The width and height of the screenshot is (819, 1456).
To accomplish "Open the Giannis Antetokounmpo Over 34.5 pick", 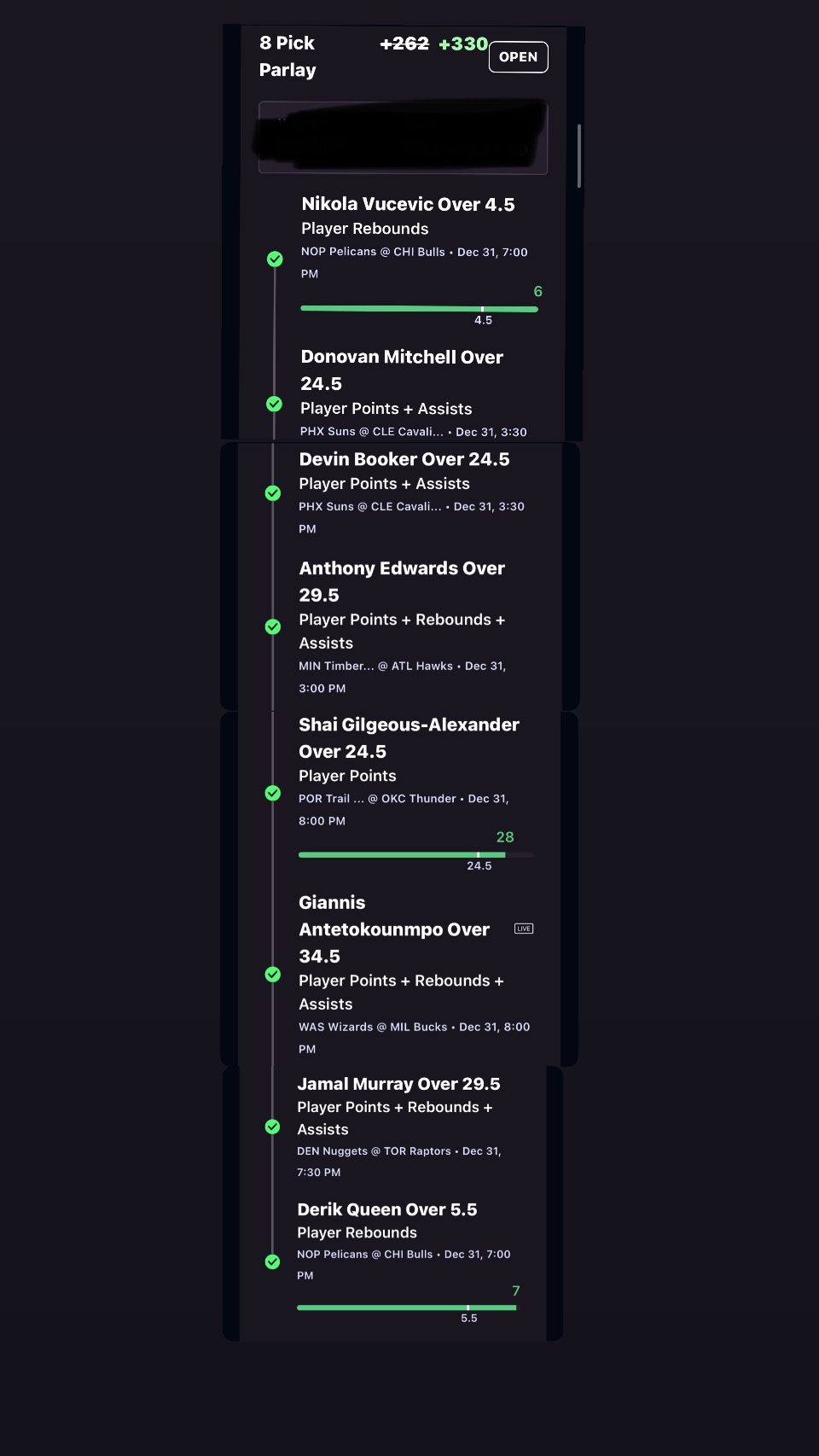I will [x=394, y=929].
